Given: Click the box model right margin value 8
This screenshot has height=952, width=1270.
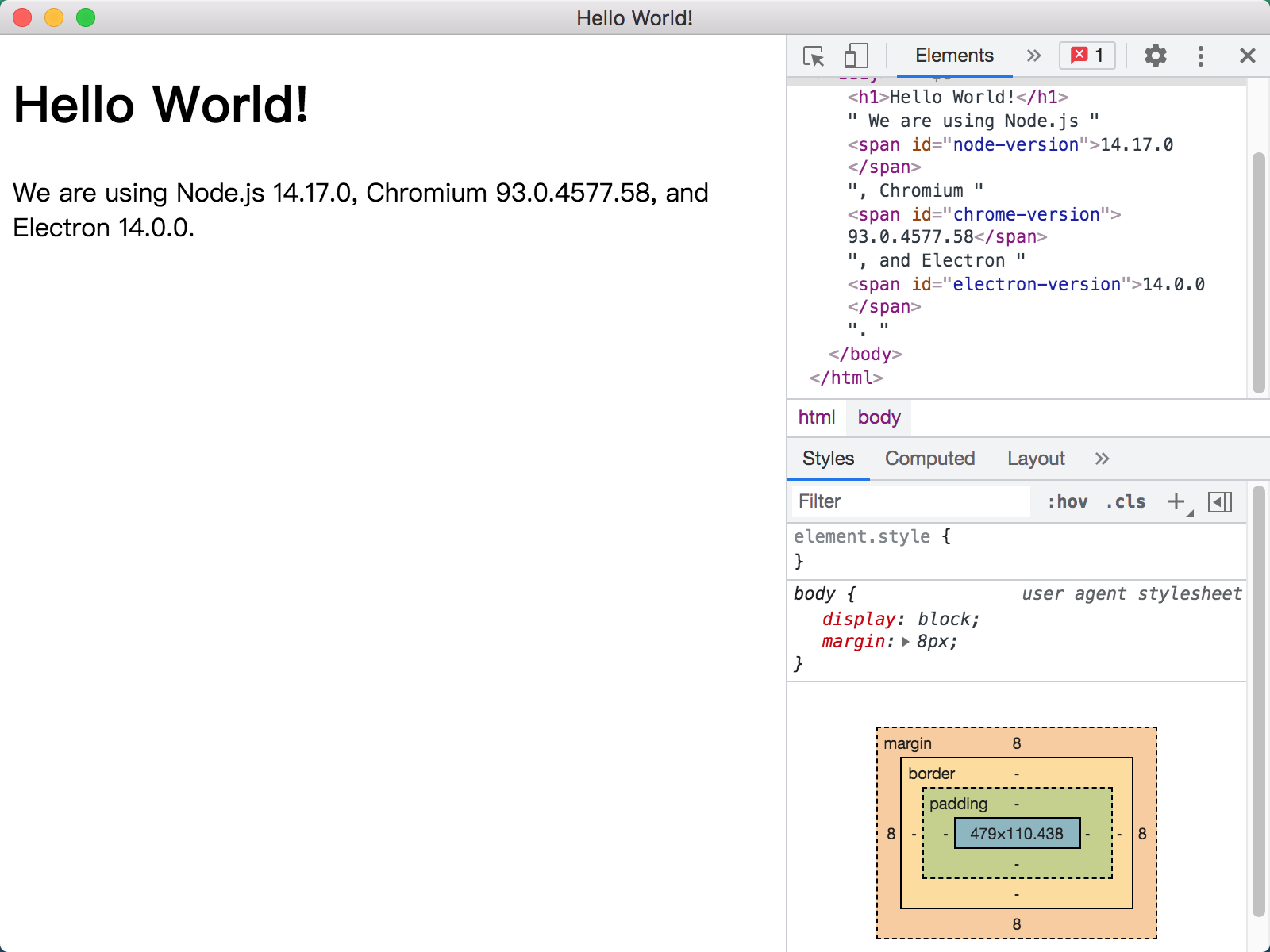Looking at the screenshot, I should [1142, 834].
